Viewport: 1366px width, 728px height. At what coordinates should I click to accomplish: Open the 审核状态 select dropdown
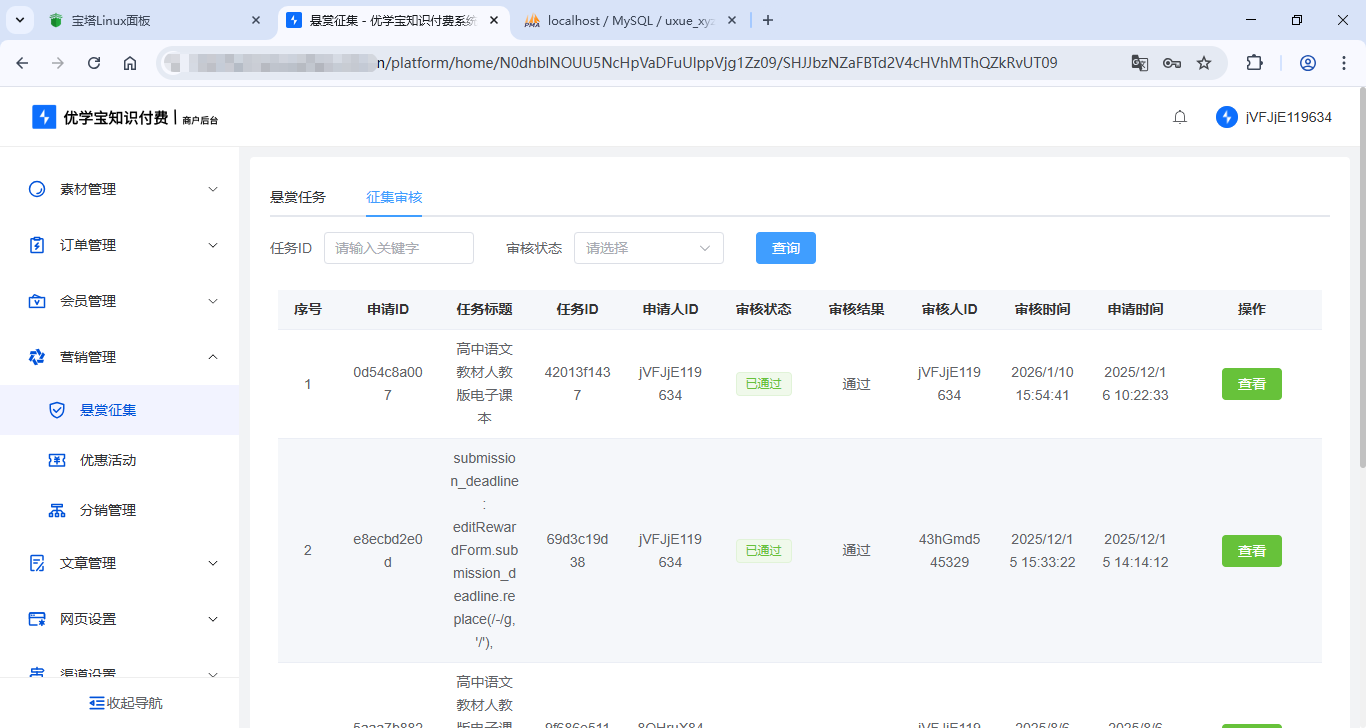click(x=648, y=248)
